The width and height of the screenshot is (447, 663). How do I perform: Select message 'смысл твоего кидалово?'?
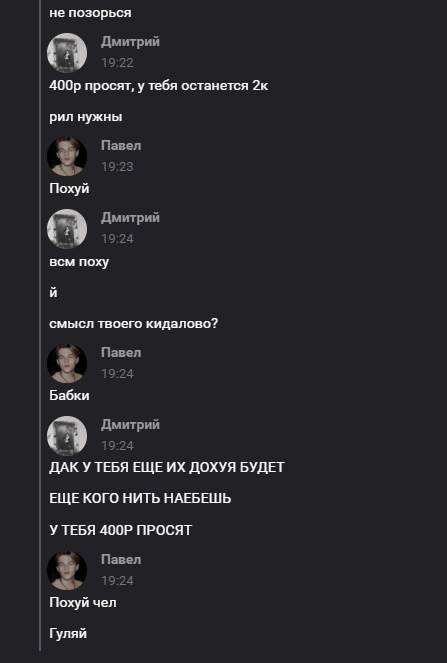coord(134,324)
